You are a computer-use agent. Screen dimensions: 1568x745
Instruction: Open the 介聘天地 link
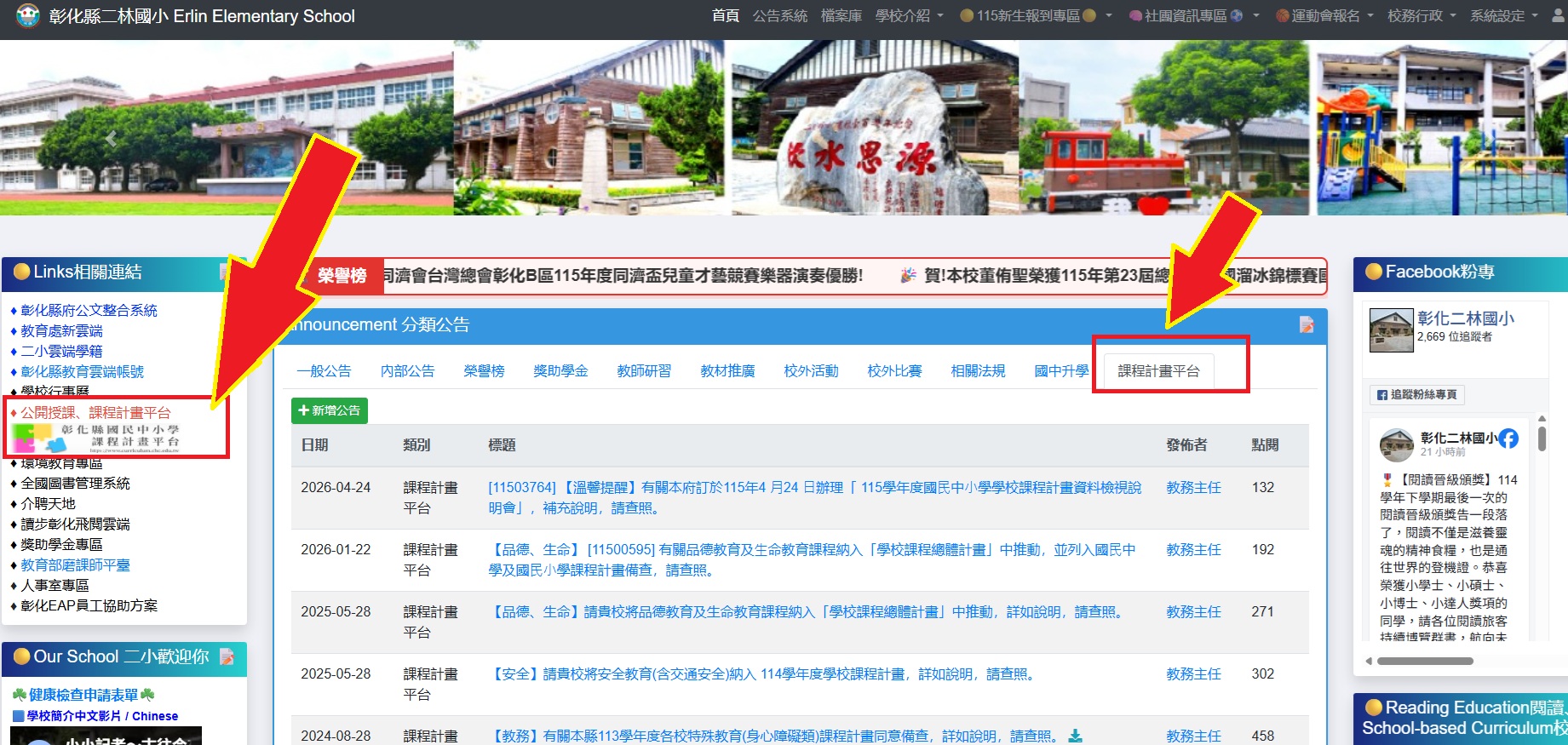[x=48, y=503]
